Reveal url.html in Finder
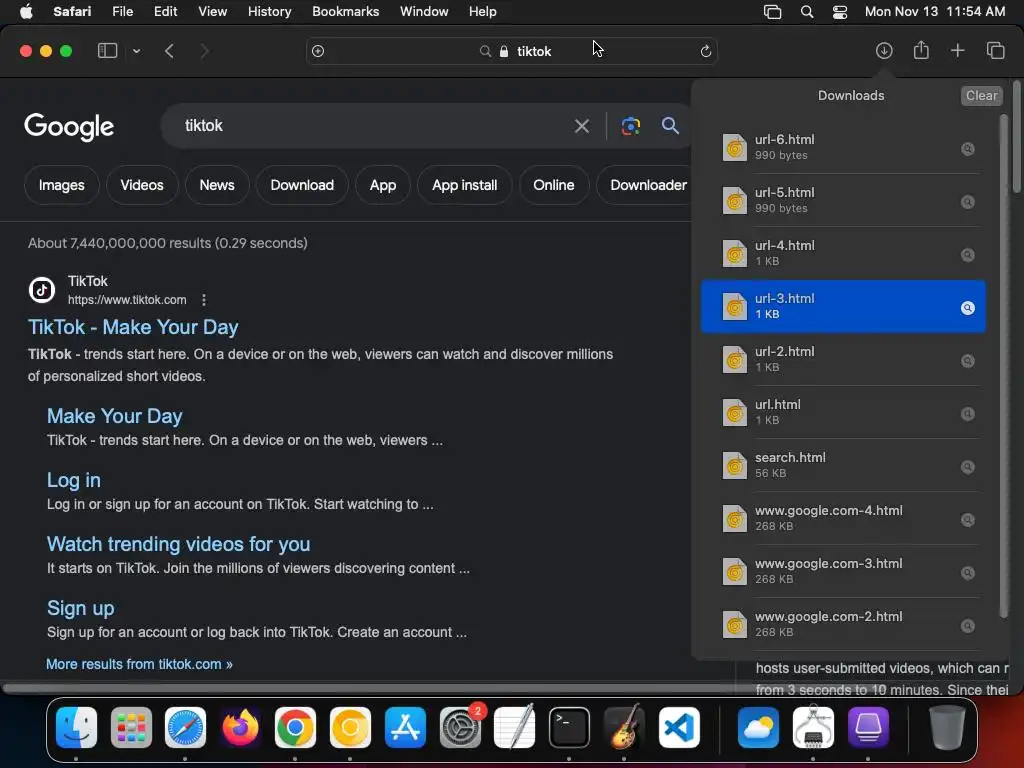Screen dimensions: 1024x768 coord(968,413)
